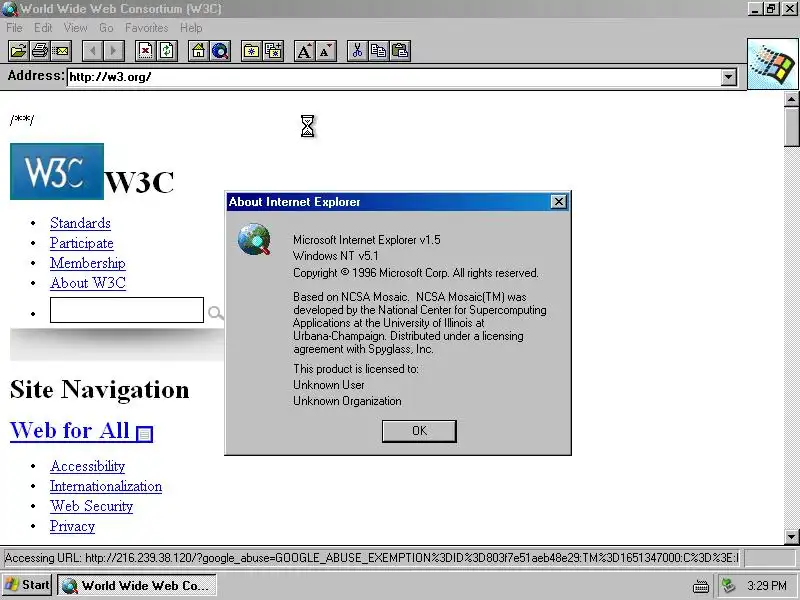Viewport: 800px width, 600px height.
Task: Click the Open file toolbar icon
Action: click(18, 51)
